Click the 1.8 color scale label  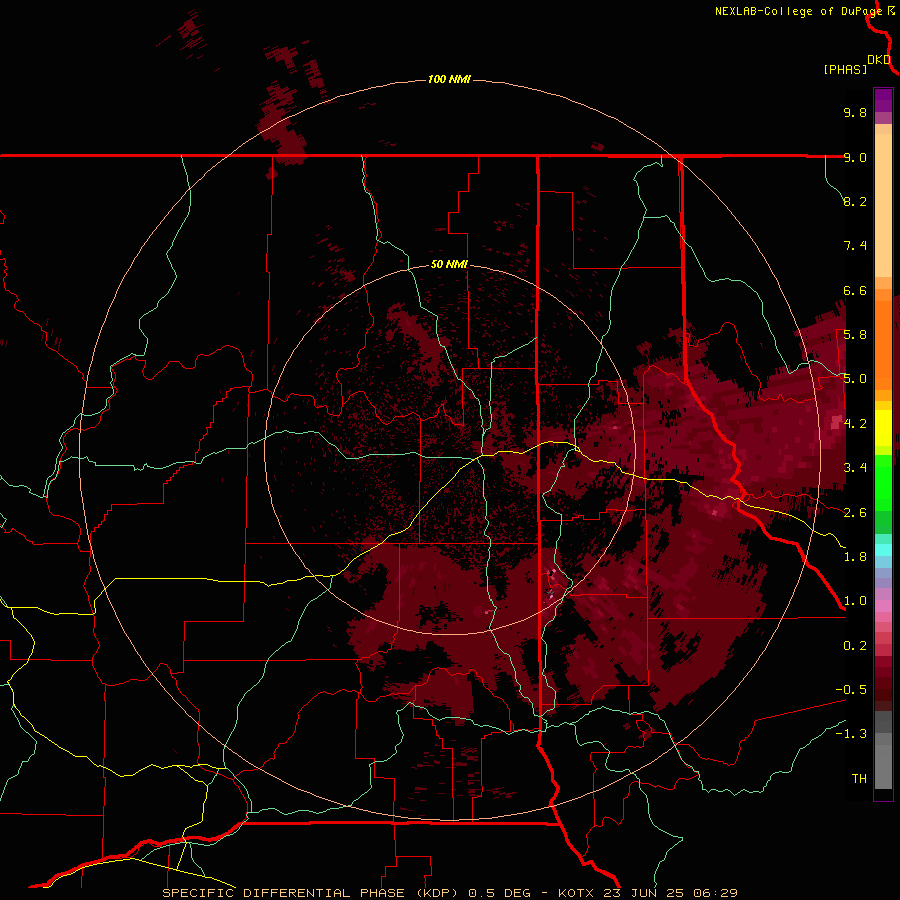(855, 557)
